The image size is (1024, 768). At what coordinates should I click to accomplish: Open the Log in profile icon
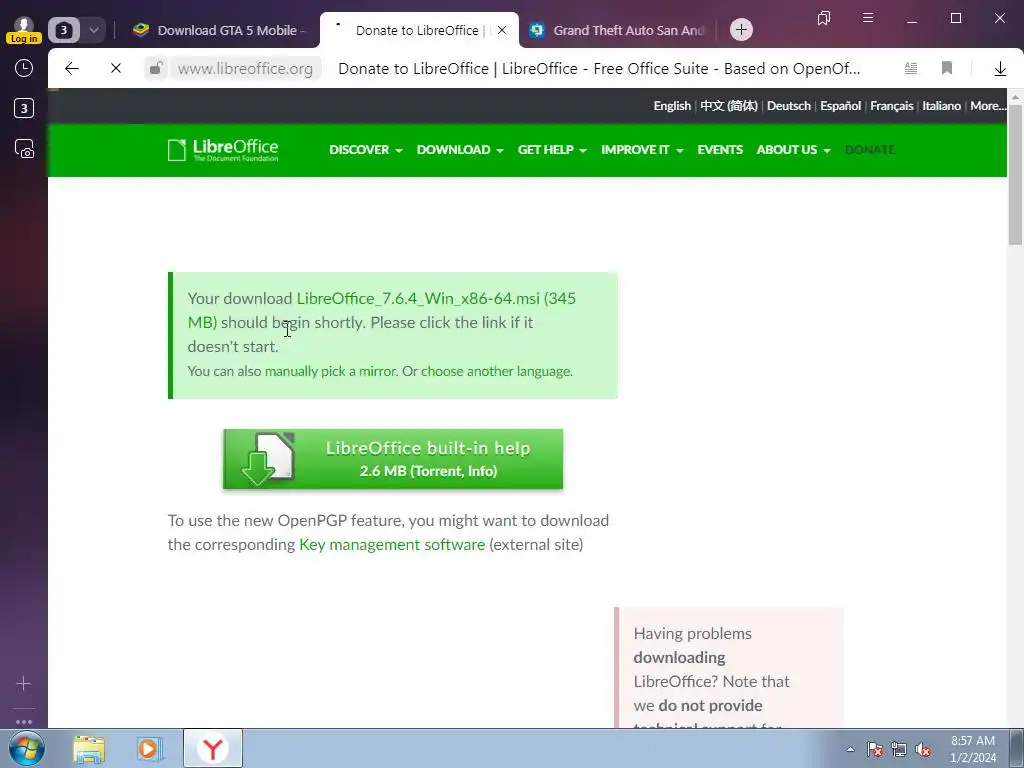[24, 30]
